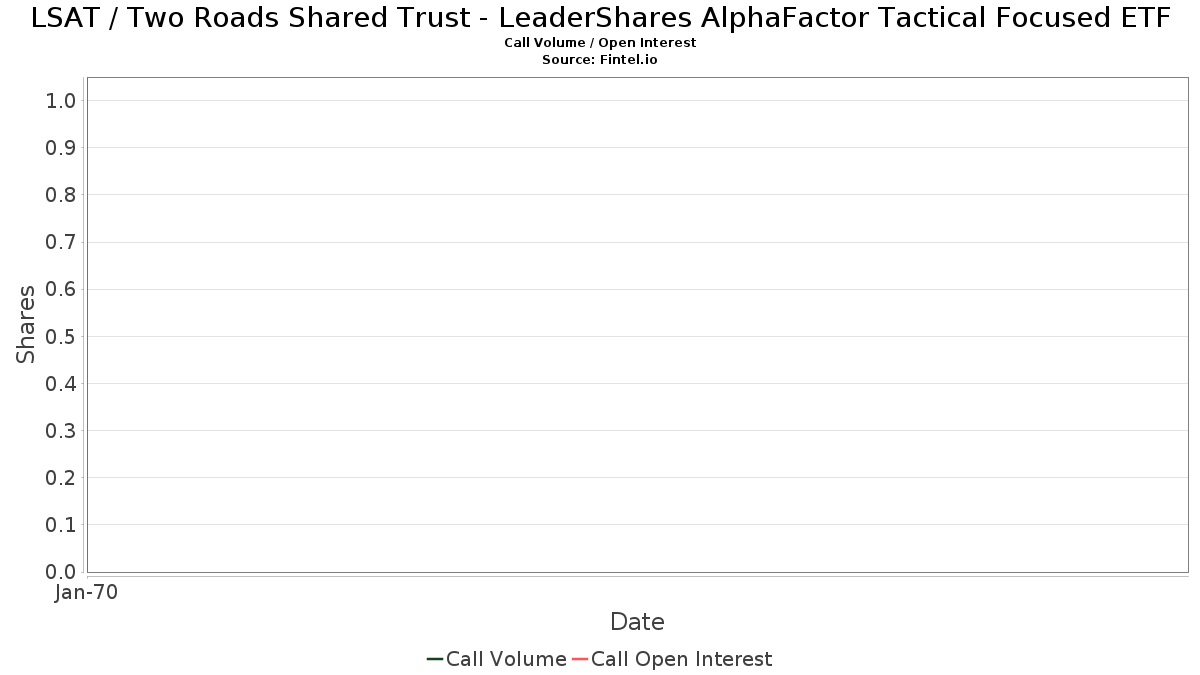Click the Date x-axis title
1200x675 pixels.
point(637,622)
